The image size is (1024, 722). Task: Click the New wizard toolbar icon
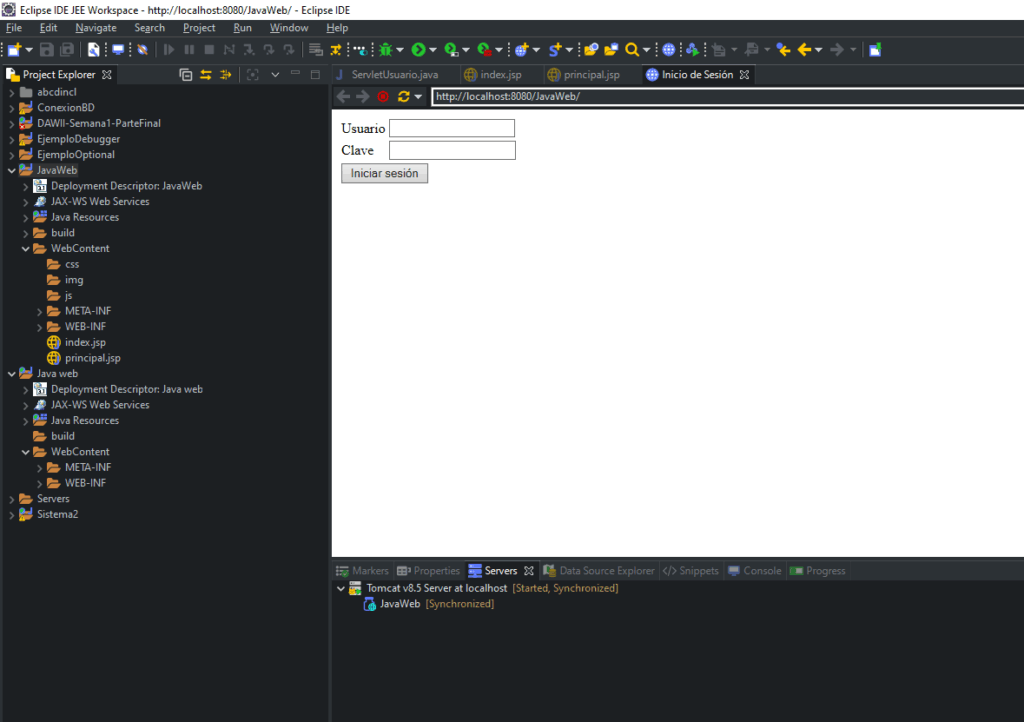tap(14, 49)
